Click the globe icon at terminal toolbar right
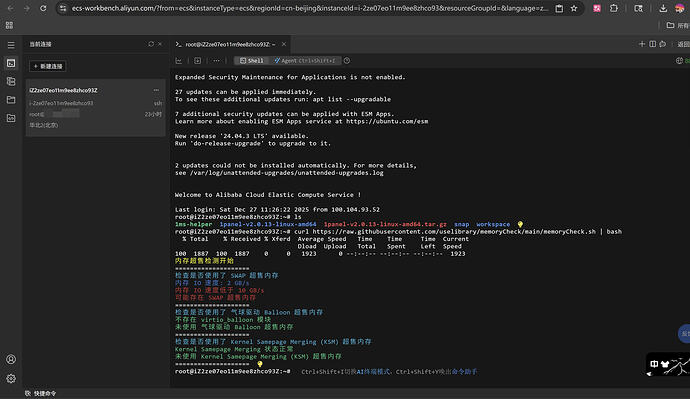 pos(679,61)
